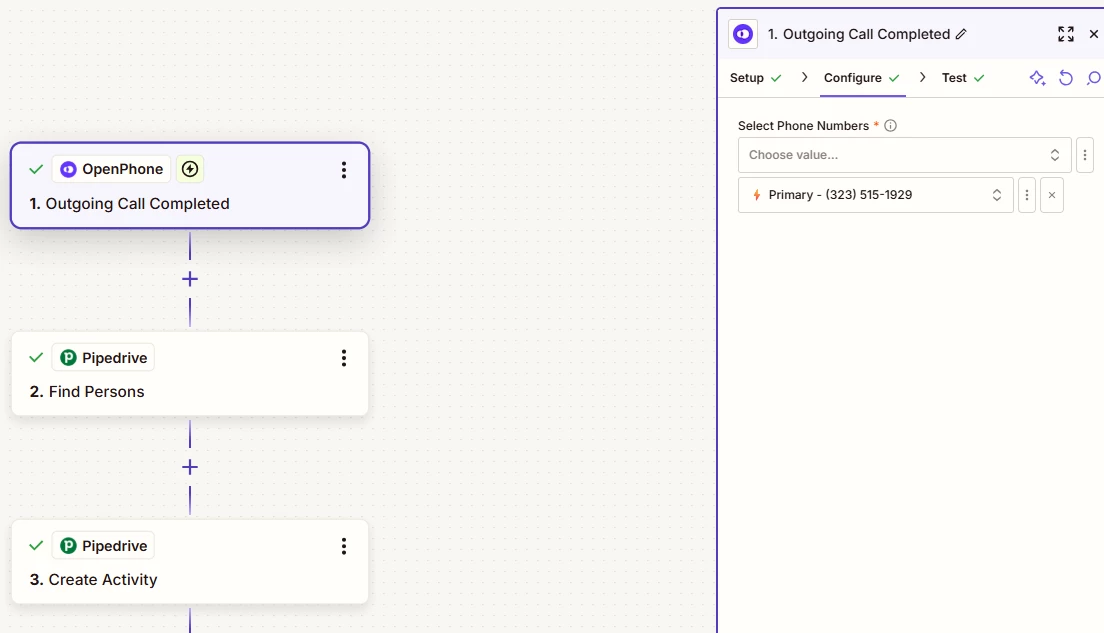Switch to the Test tab
The width and height of the screenshot is (1104, 633).
point(962,77)
